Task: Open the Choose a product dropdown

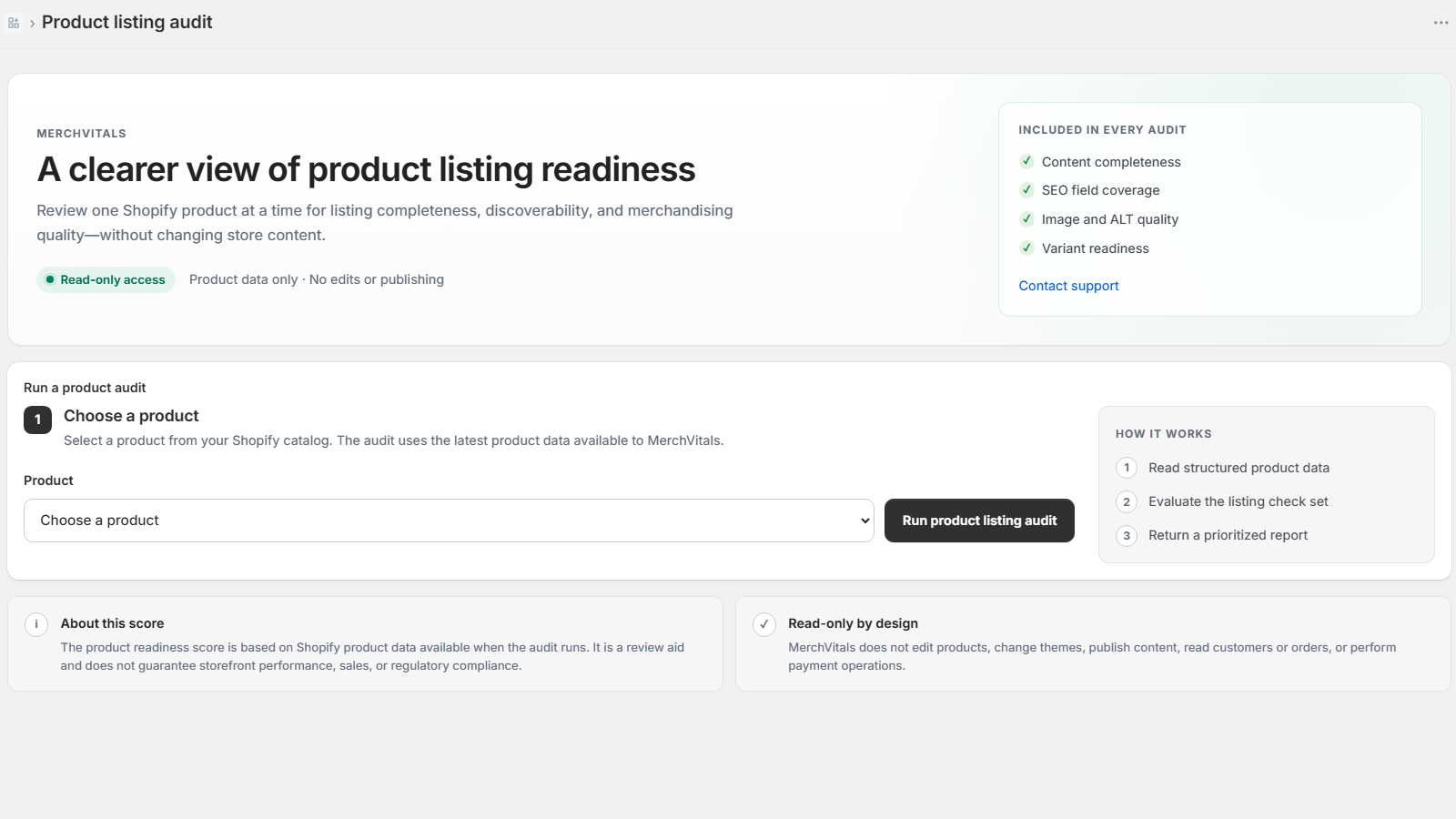Action: click(x=449, y=521)
